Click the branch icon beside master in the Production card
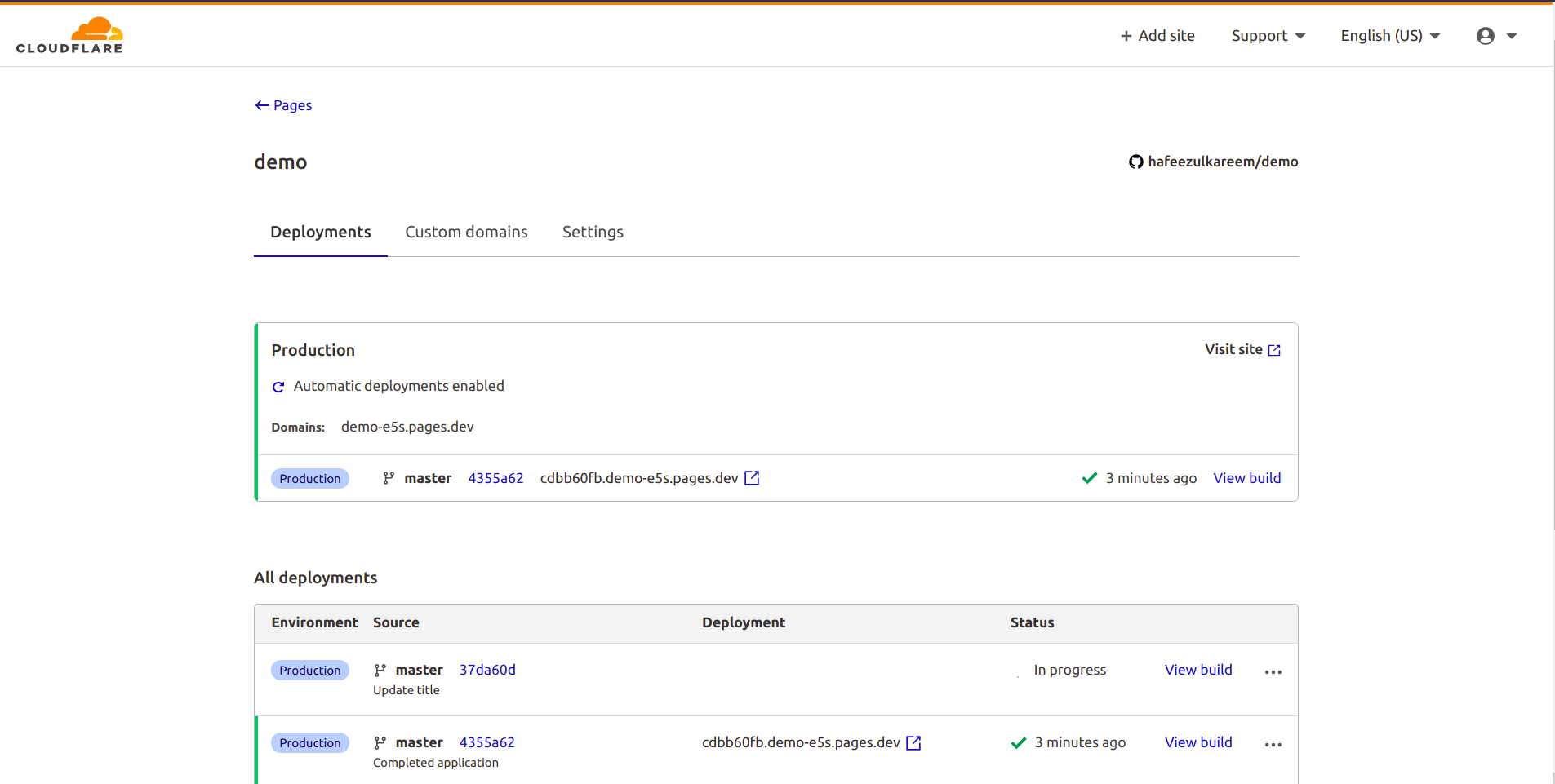 pos(389,478)
